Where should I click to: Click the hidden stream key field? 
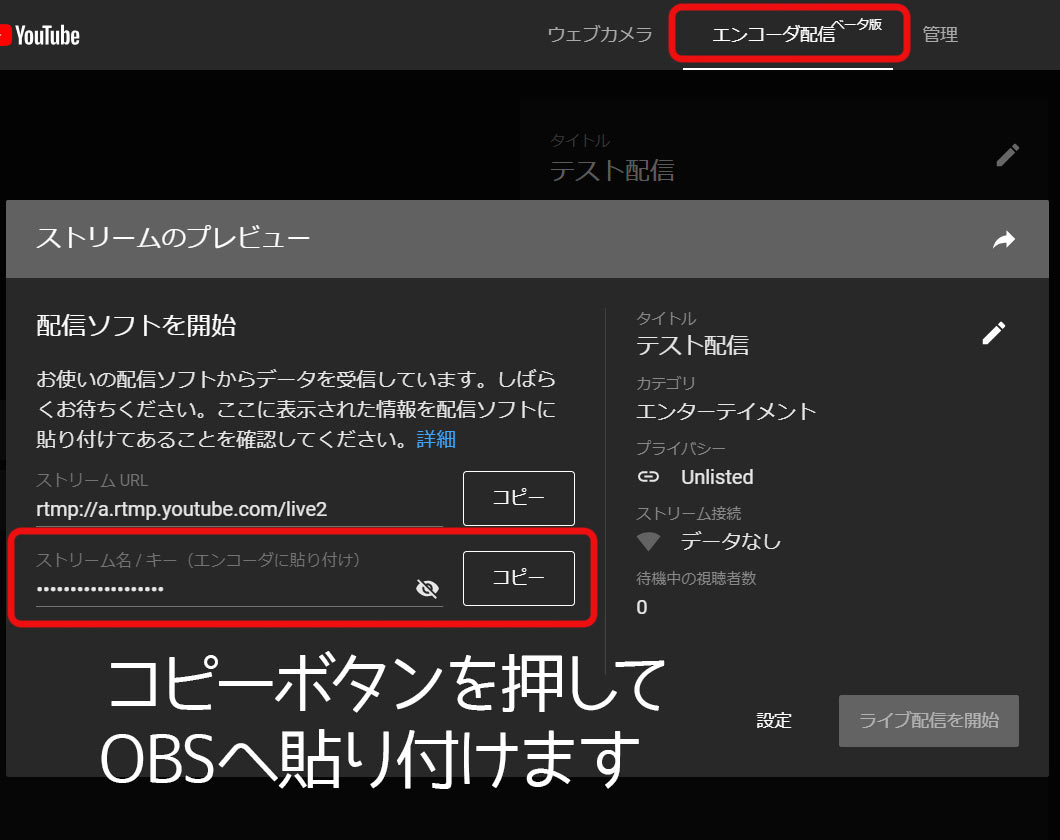tap(225, 589)
